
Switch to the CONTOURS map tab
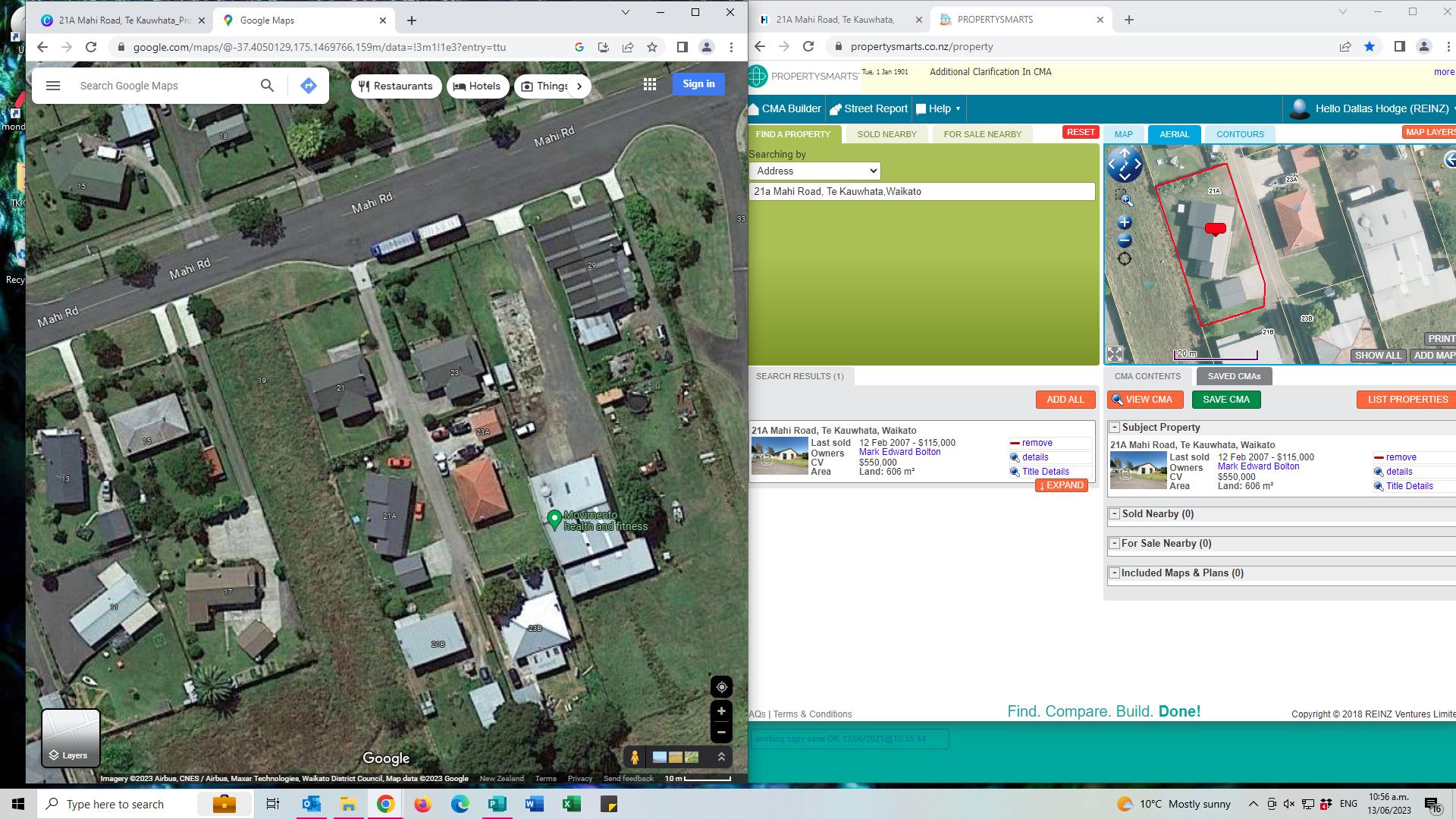[x=1240, y=134]
